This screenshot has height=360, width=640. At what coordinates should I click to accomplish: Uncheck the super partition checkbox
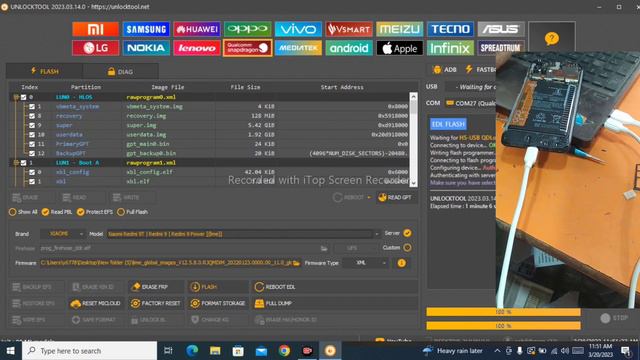pos(32,125)
